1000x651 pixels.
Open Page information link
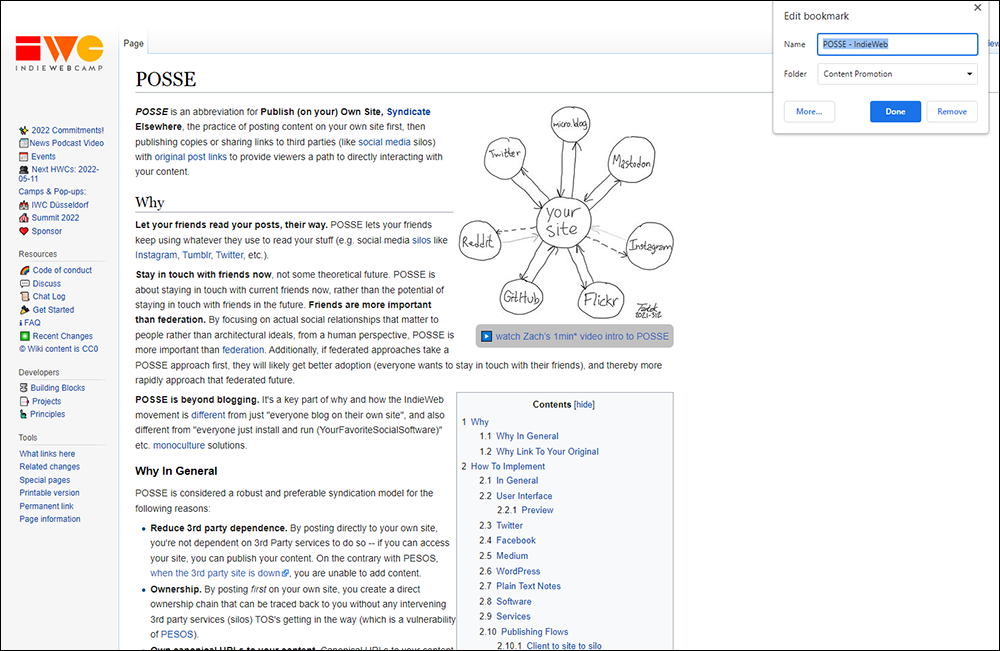click(x=50, y=519)
